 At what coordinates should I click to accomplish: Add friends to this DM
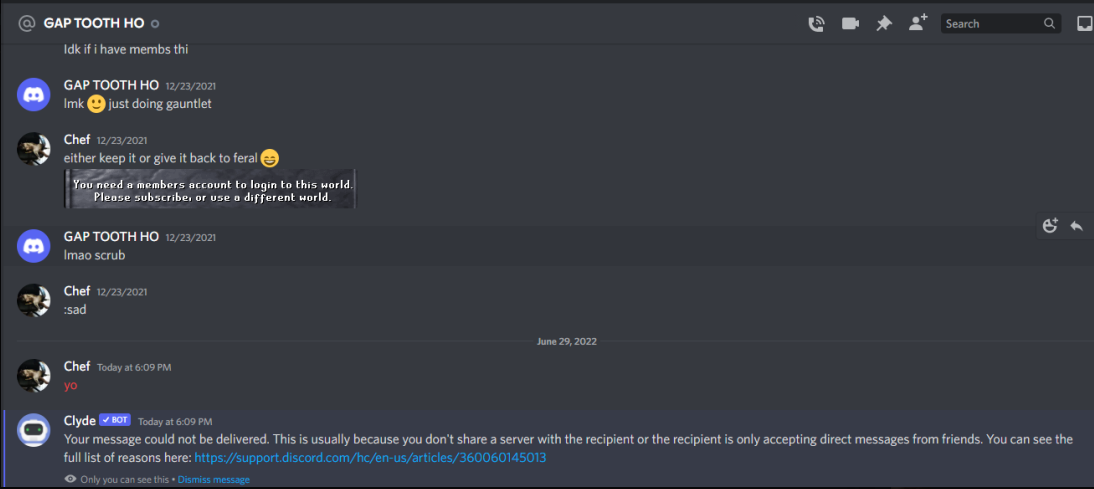[918, 23]
